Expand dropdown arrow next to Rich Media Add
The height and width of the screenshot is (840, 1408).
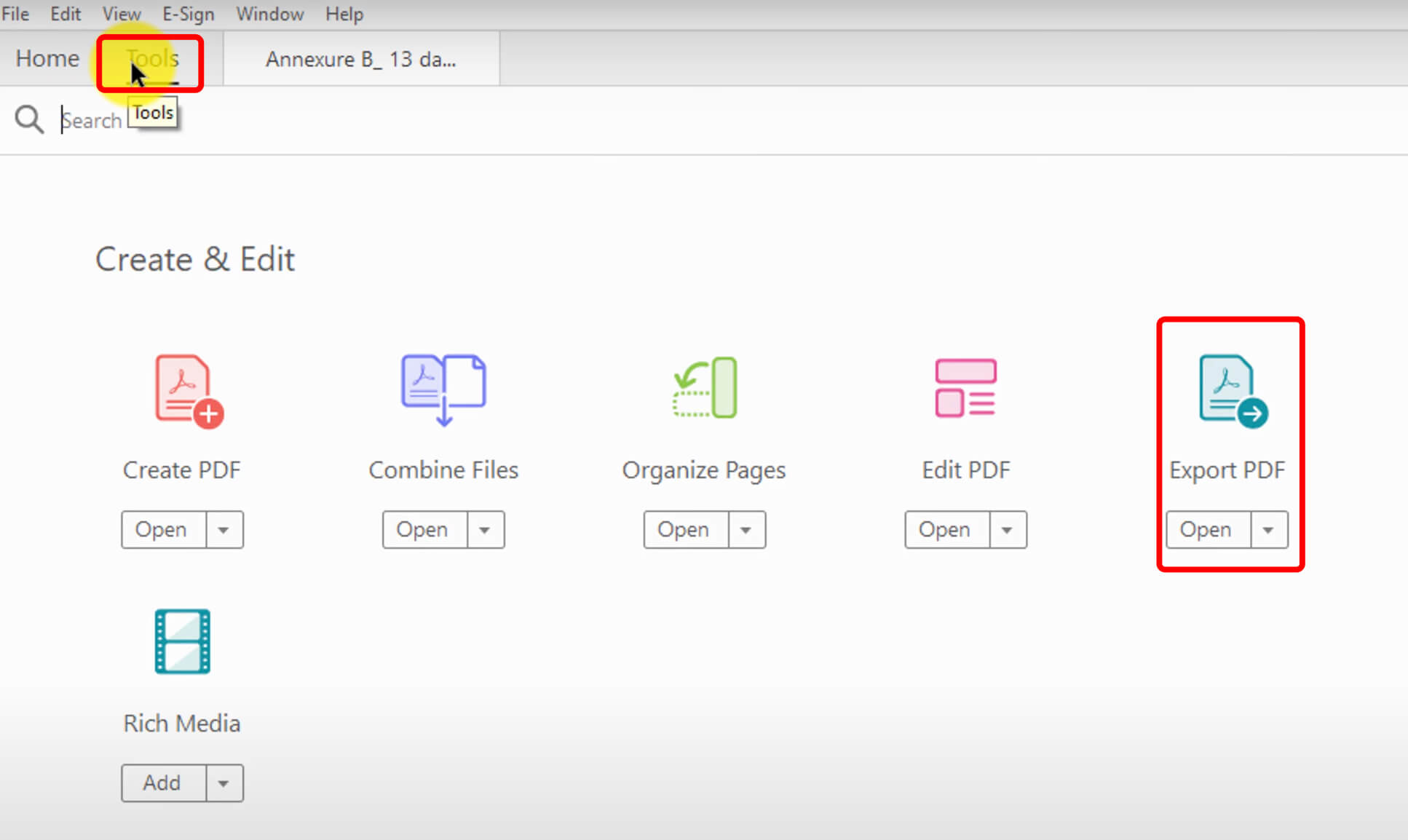pos(224,782)
